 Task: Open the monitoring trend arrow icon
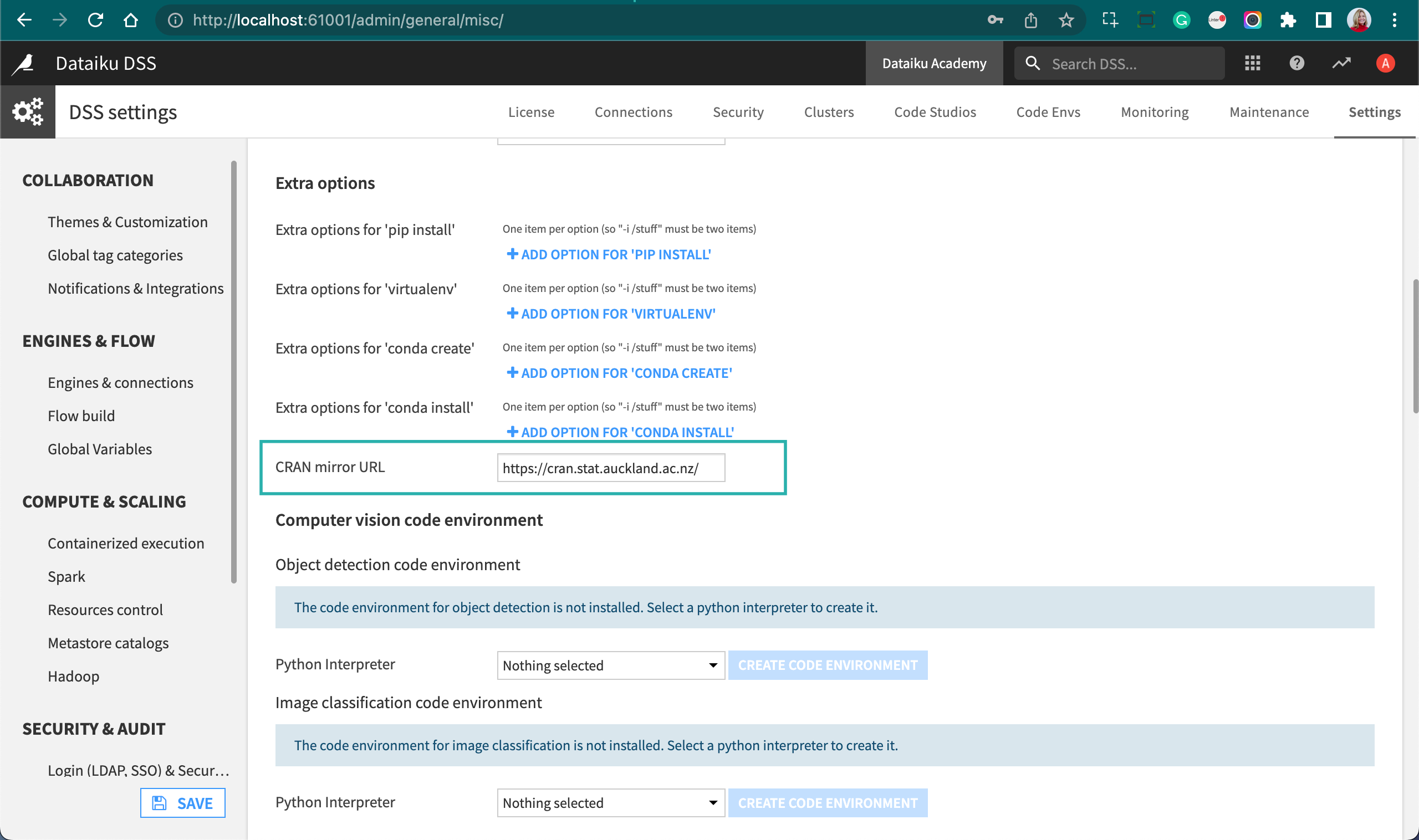click(x=1341, y=63)
